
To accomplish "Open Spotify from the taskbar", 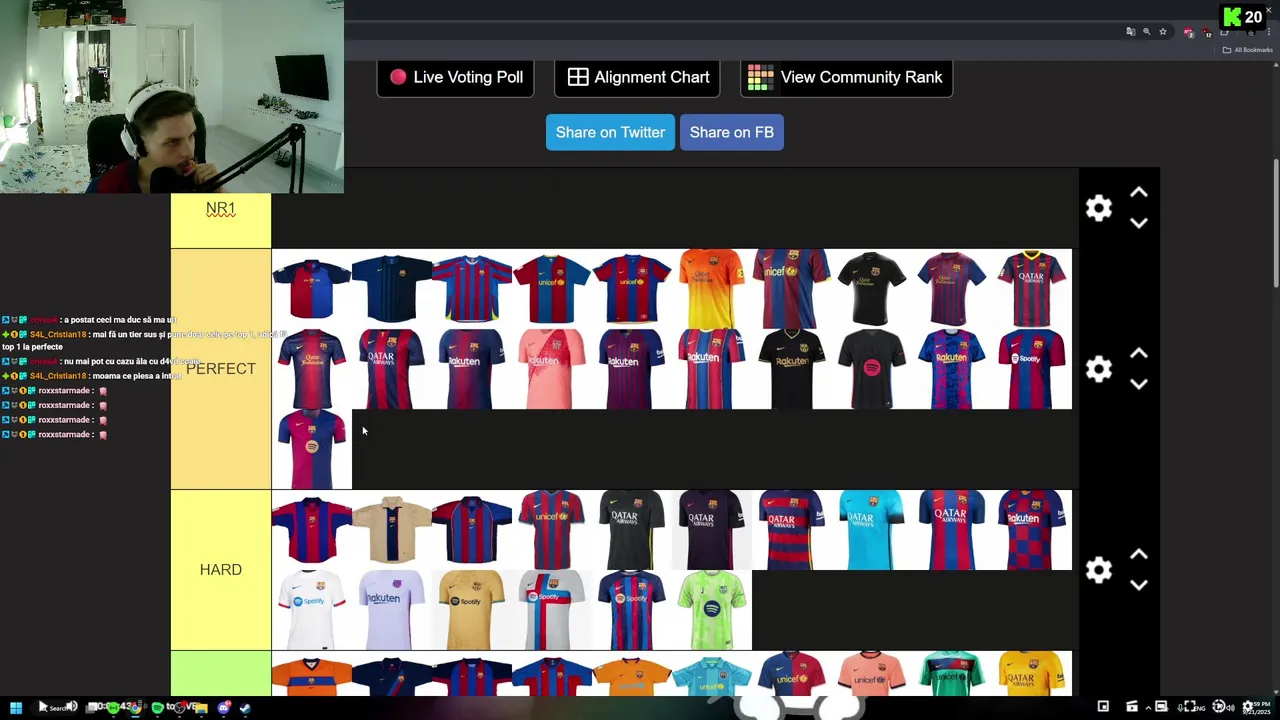I will pyautogui.click(x=157, y=708).
